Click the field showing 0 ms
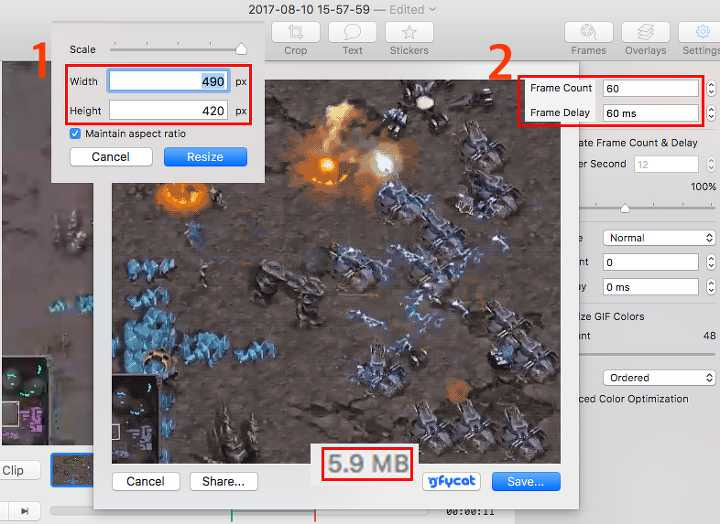 651,287
